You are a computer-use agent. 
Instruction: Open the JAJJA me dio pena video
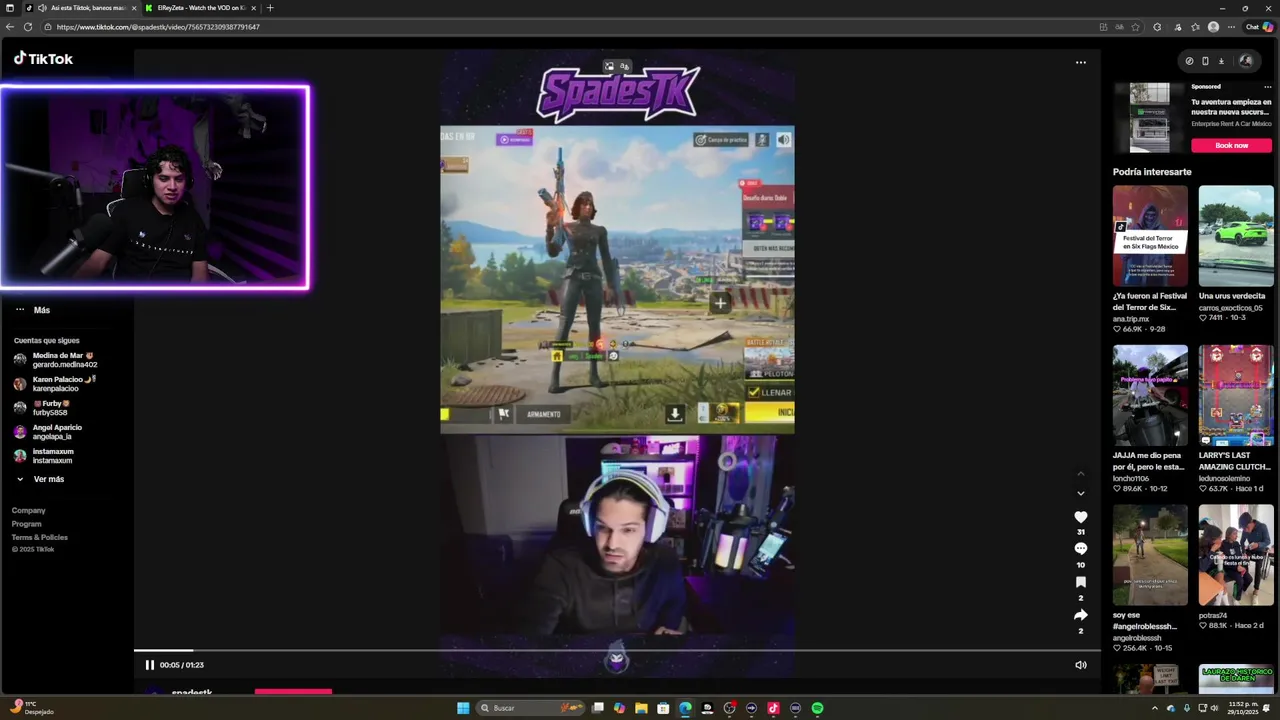point(1150,396)
